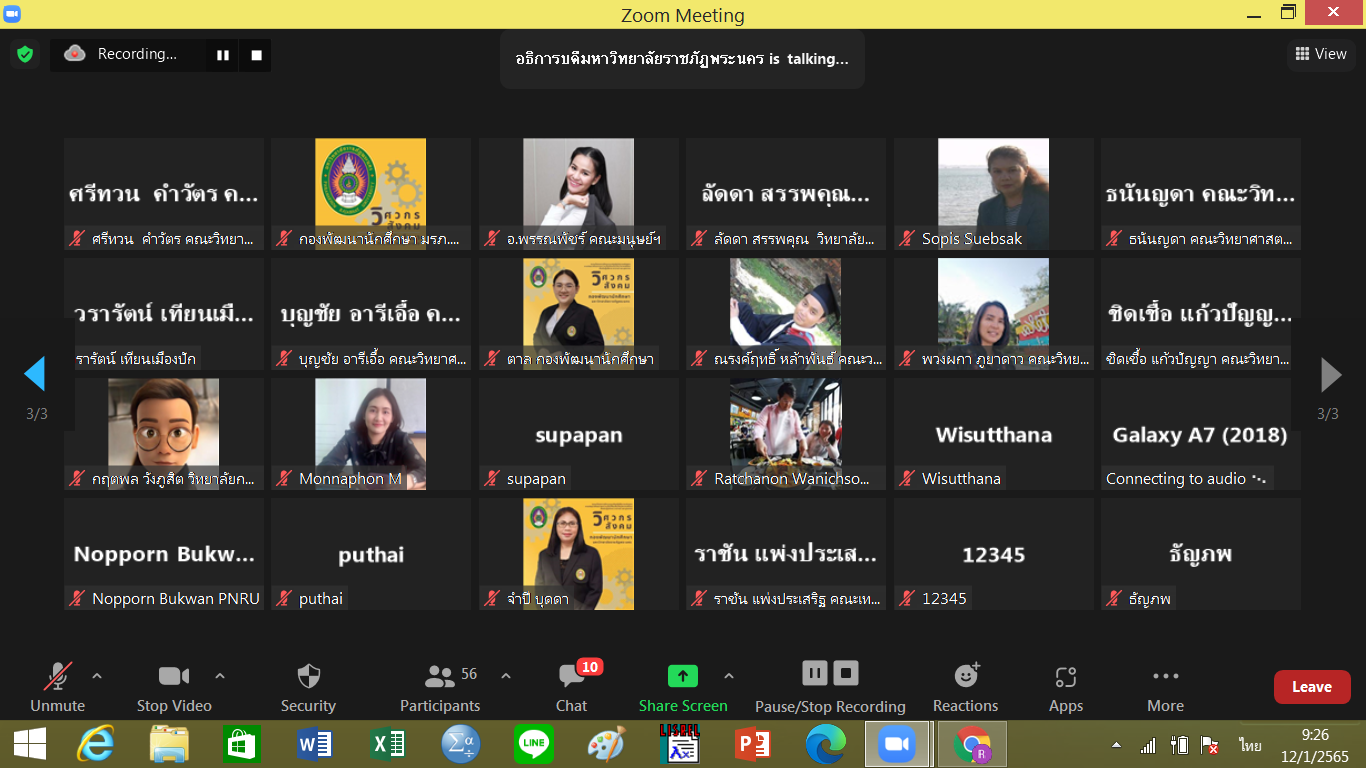The height and width of the screenshot is (768, 1366).
Task: Click the red Leave button
Action: pyautogui.click(x=1311, y=687)
